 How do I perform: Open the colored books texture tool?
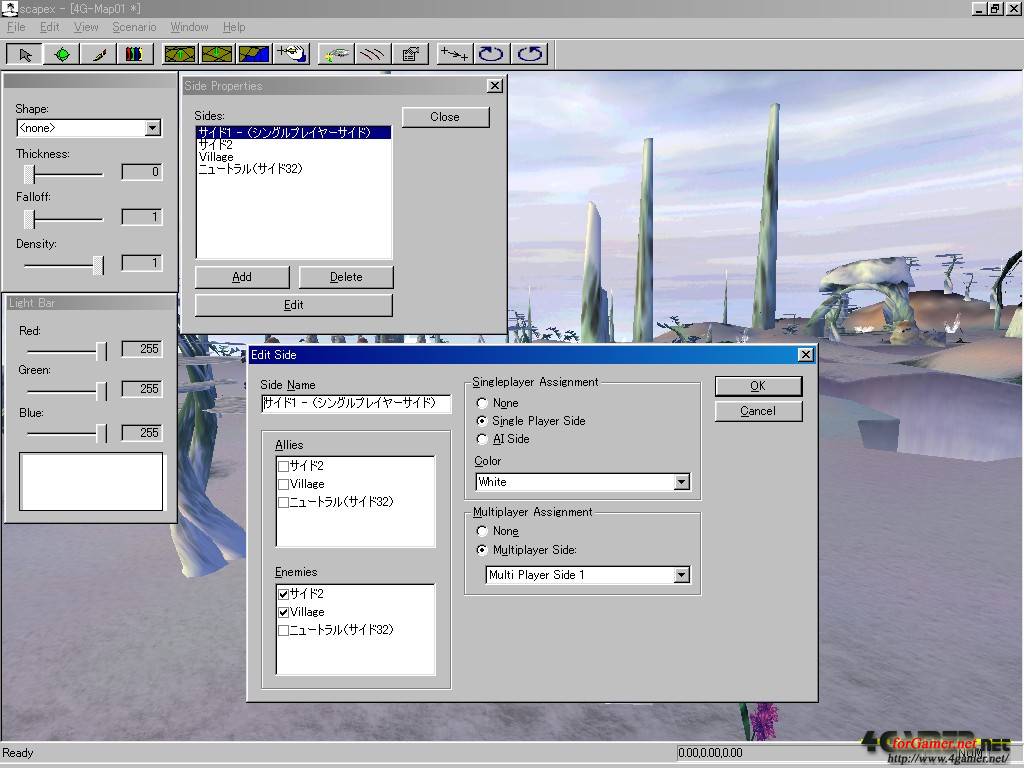coord(133,54)
